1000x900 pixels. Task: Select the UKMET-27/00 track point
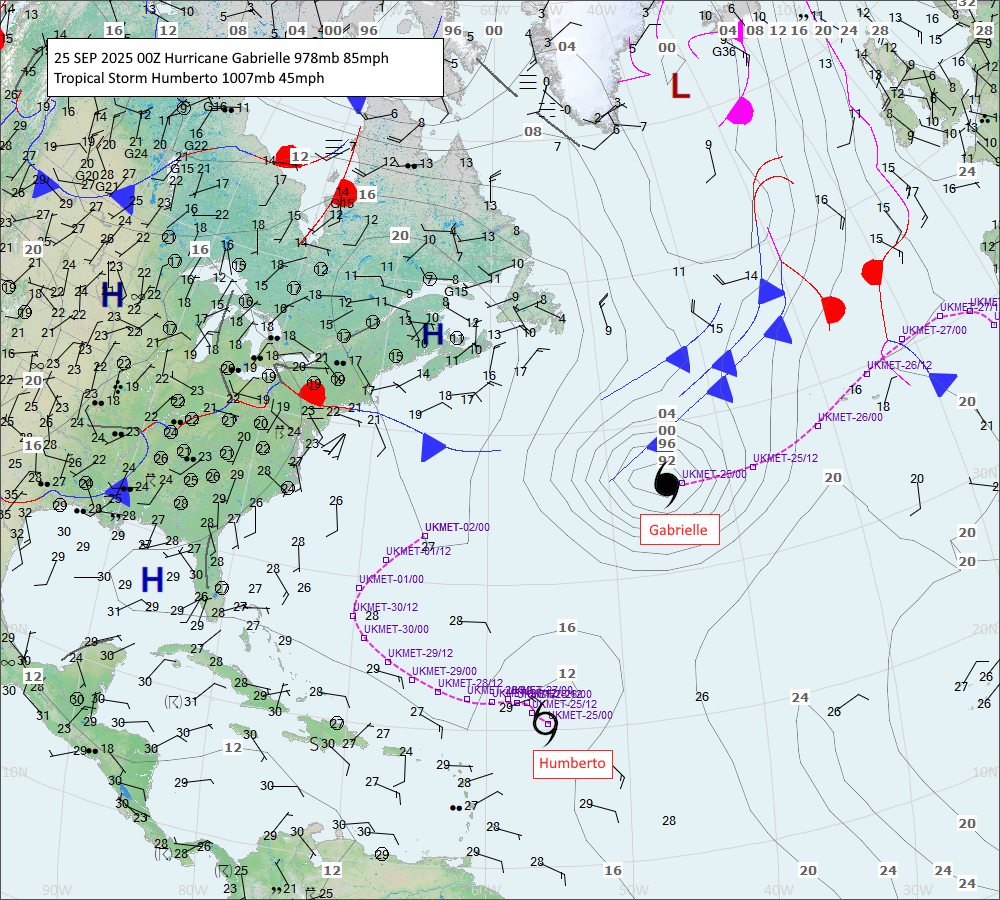coord(901,339)
